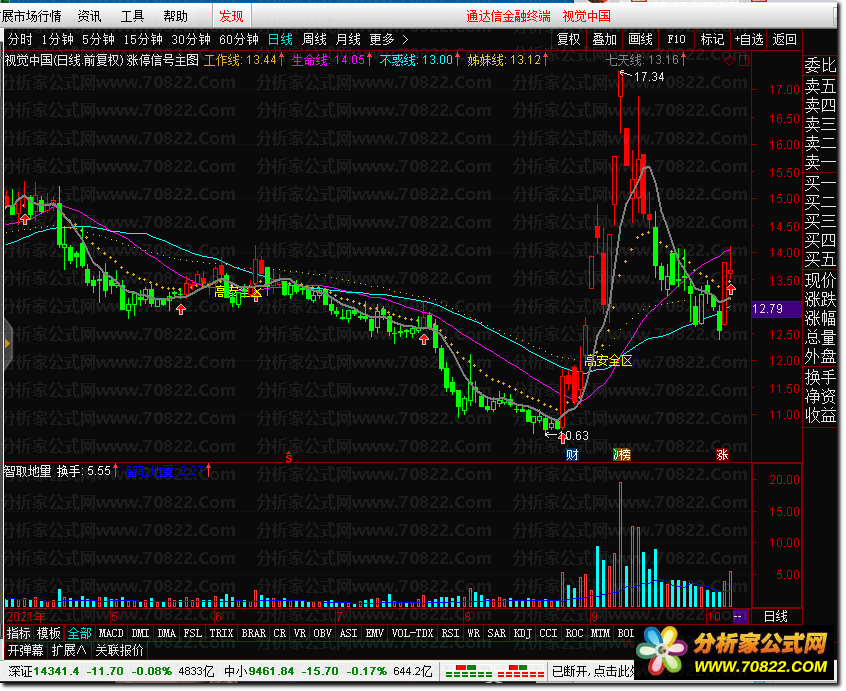Click the red square window icon on chart
The height and width of the screenshot is (691, 846).
744,60
